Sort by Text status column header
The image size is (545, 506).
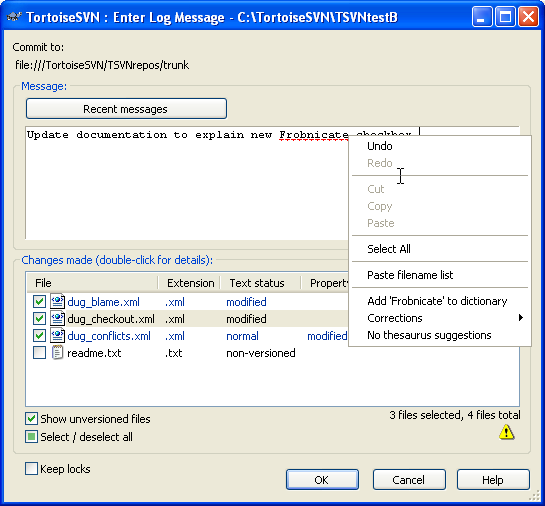coord(260,283)
